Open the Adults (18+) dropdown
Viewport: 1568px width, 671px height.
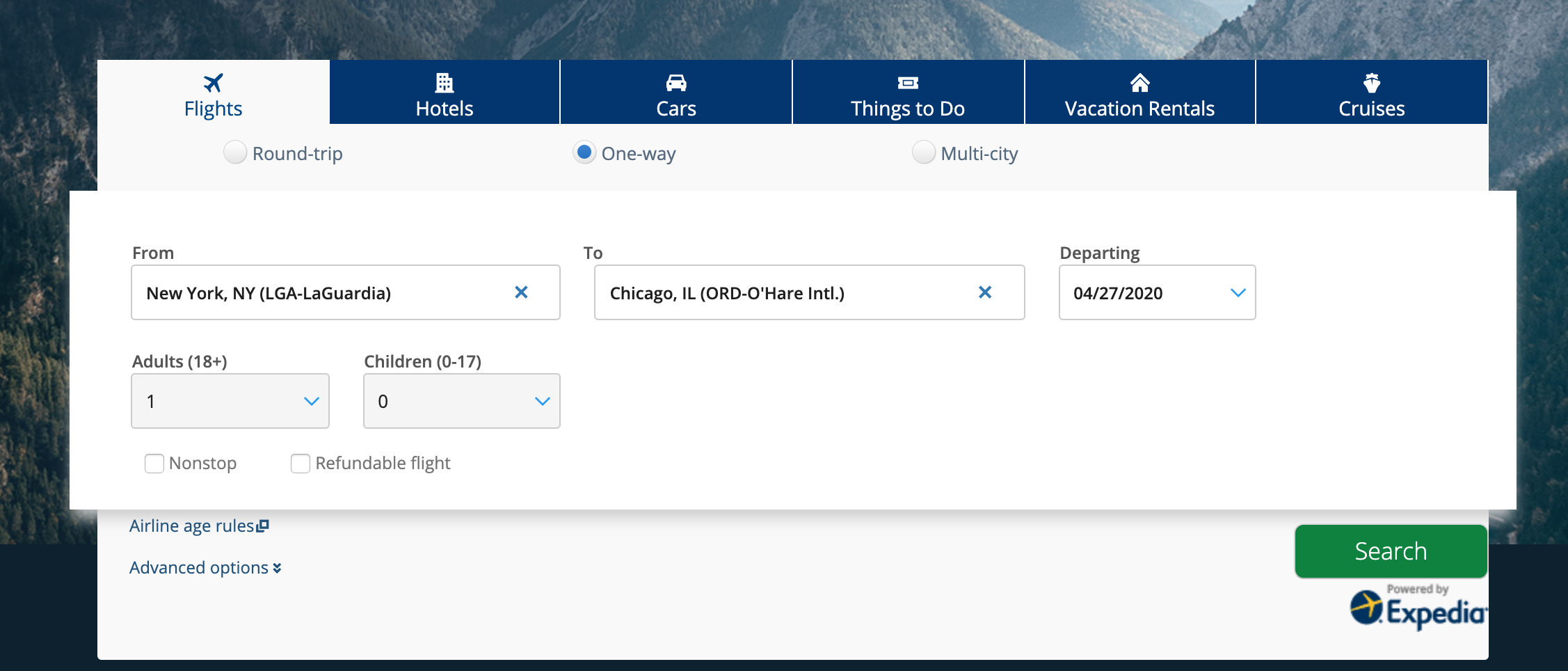point(230,401)
